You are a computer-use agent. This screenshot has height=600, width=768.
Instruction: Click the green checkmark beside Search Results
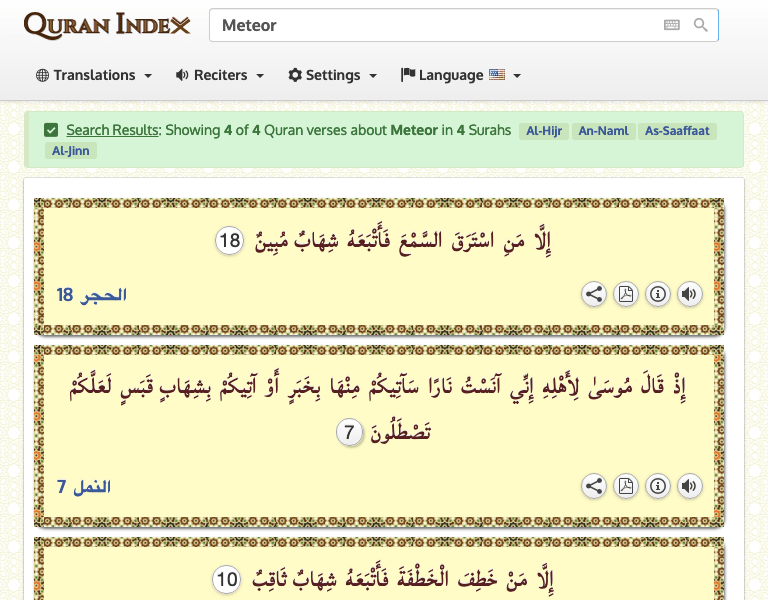click(51, 130)
